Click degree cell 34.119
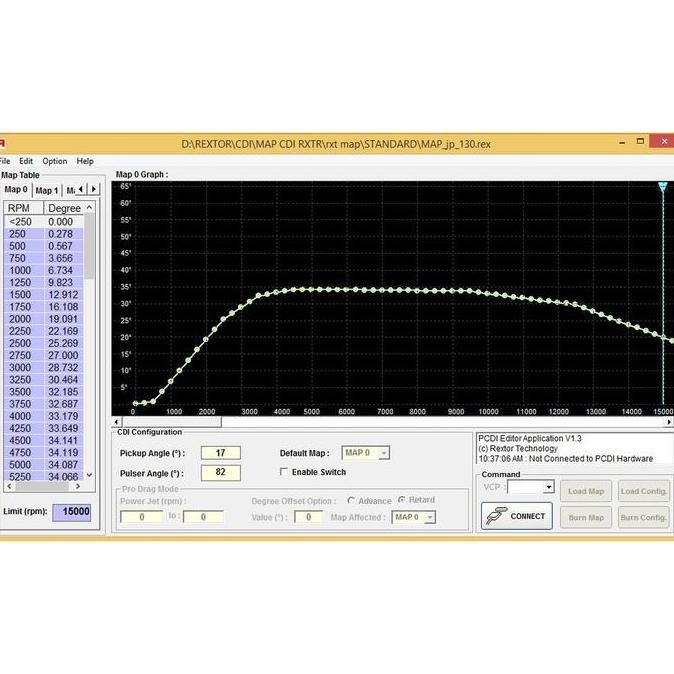The height and width of the screenshot is (674, 674). point(64,453)
